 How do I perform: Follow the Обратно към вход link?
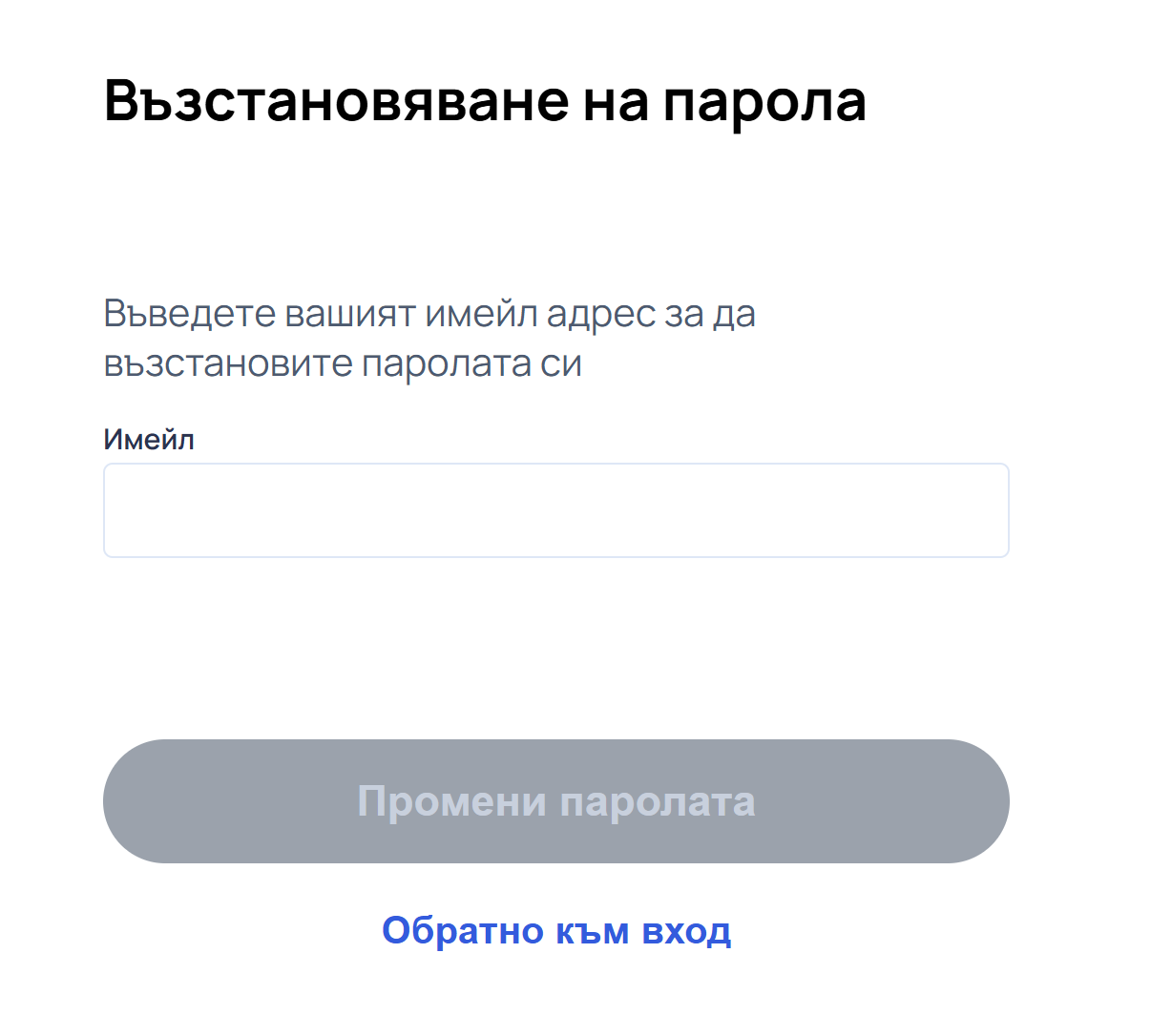(x=556, y=930)
